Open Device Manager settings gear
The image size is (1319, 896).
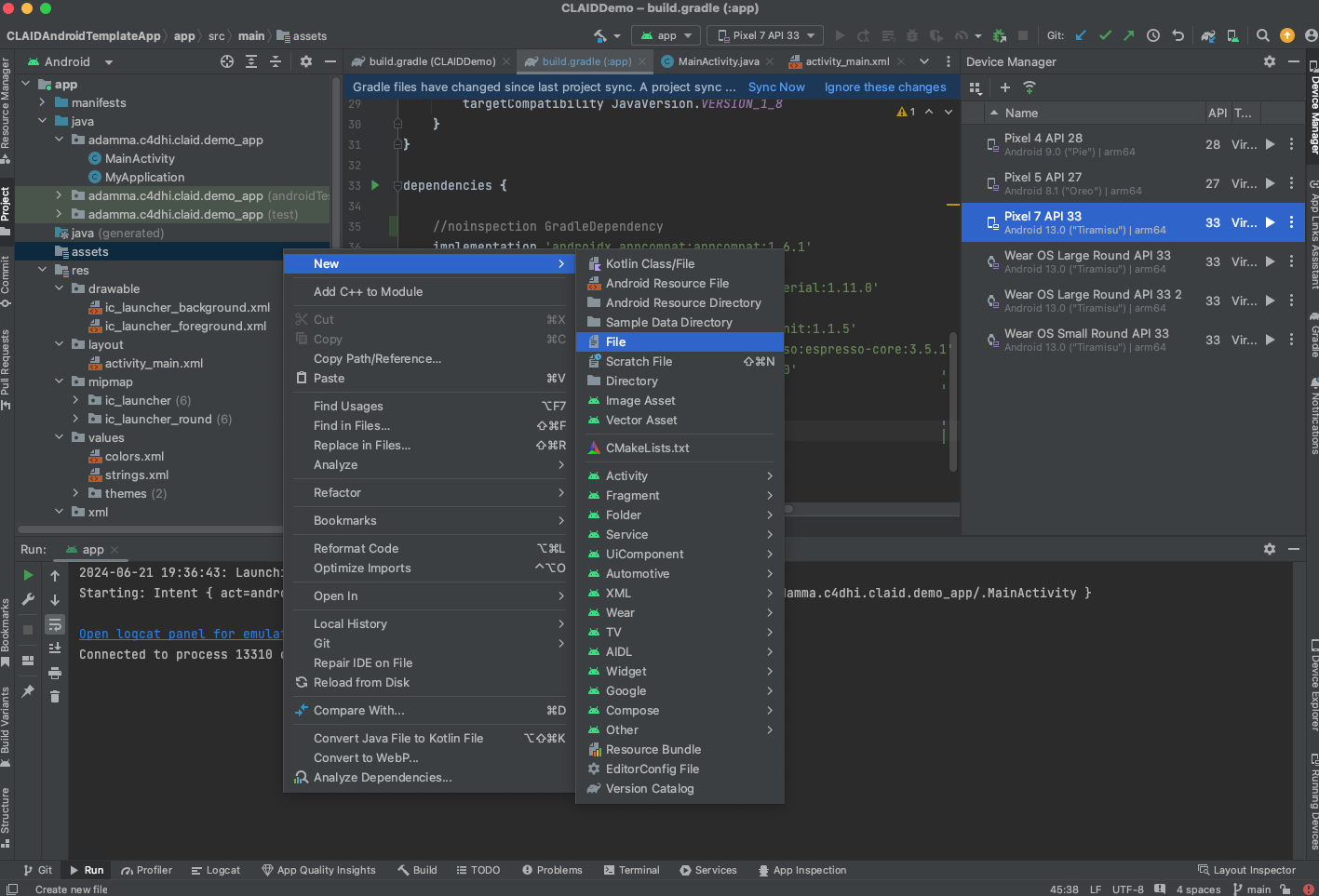[x=1270, y=61]
